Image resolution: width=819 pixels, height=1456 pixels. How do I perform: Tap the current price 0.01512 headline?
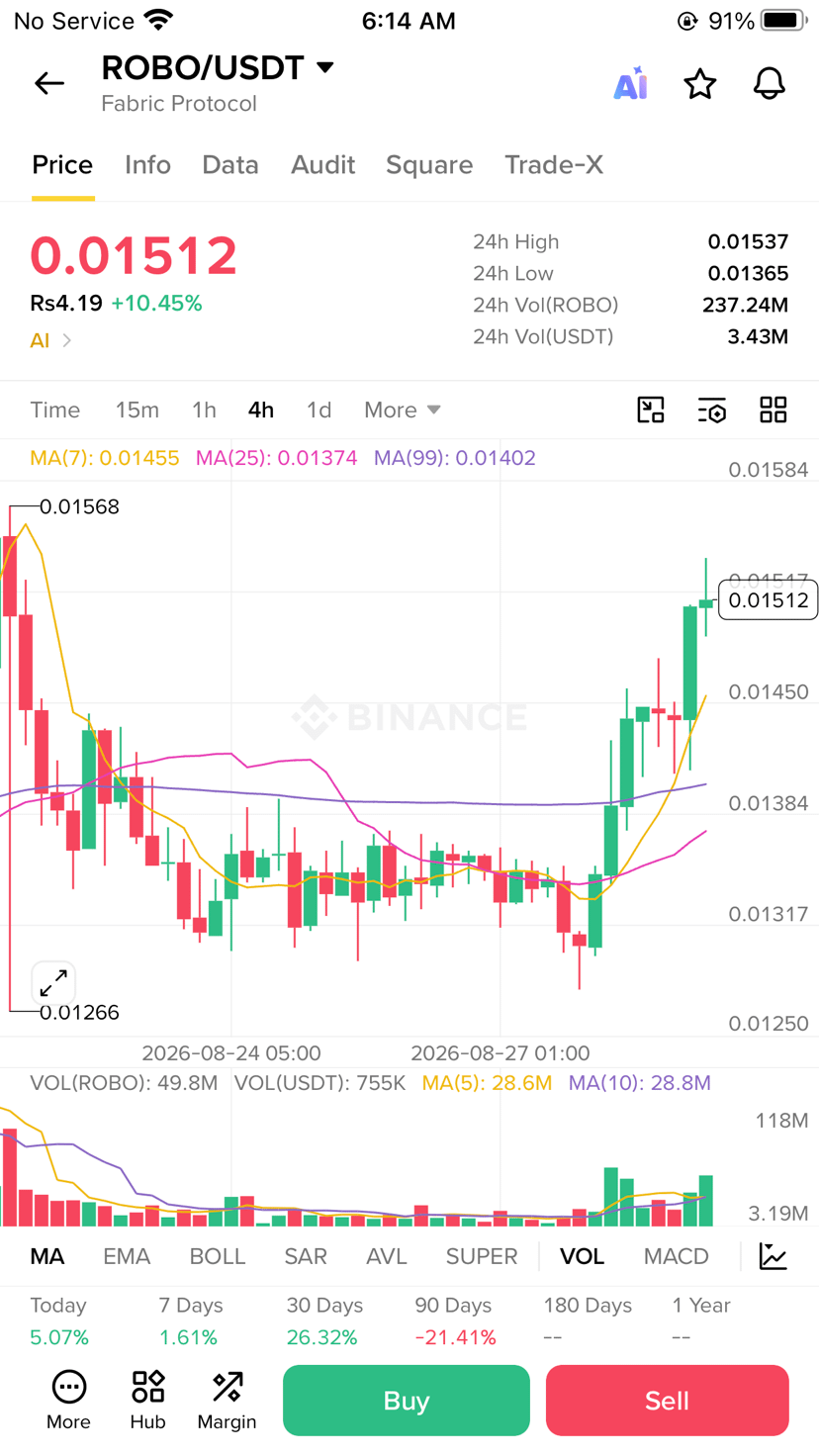tap(134, 255)
